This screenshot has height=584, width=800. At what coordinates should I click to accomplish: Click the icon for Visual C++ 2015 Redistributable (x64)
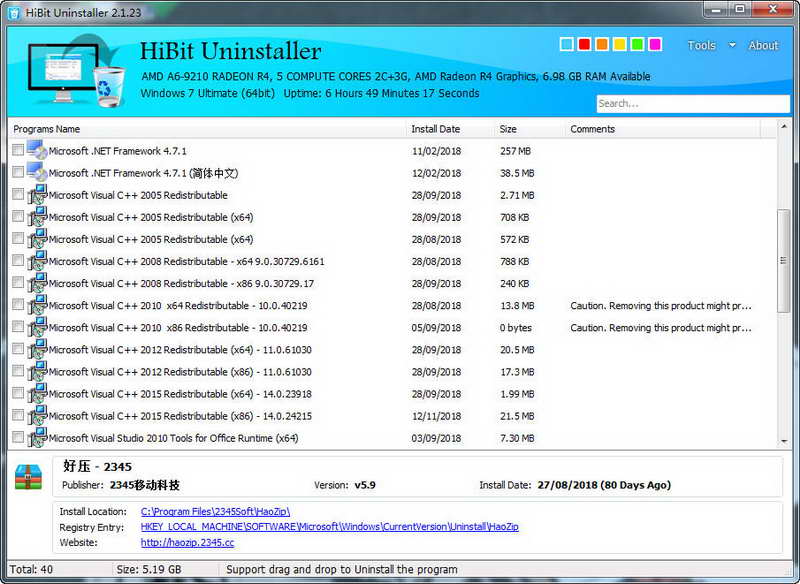click(x=37, y=393)
